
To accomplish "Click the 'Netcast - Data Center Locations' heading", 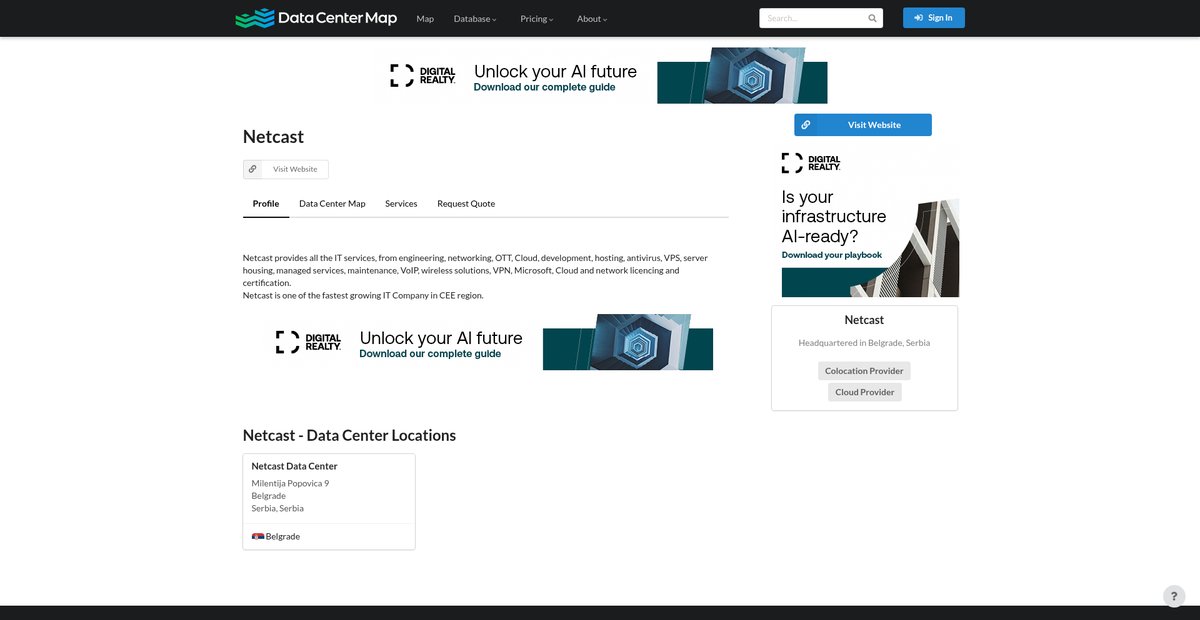I will coord(349,436).
